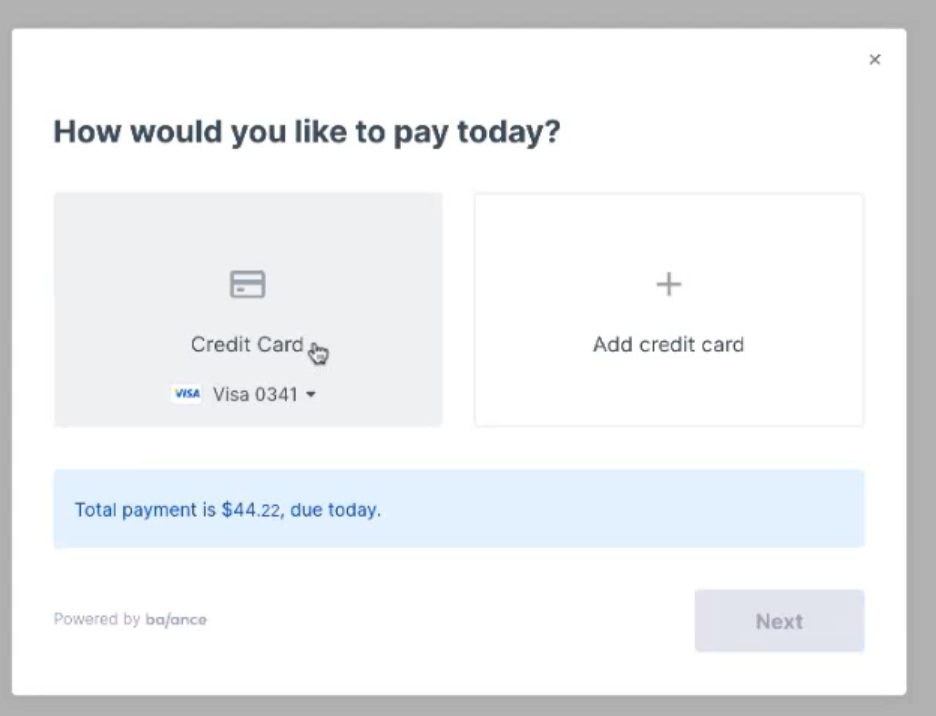The width and height of the screenshot is (936, 716).
Task: Follow the Powered by balance link
Action: [130, 619]
